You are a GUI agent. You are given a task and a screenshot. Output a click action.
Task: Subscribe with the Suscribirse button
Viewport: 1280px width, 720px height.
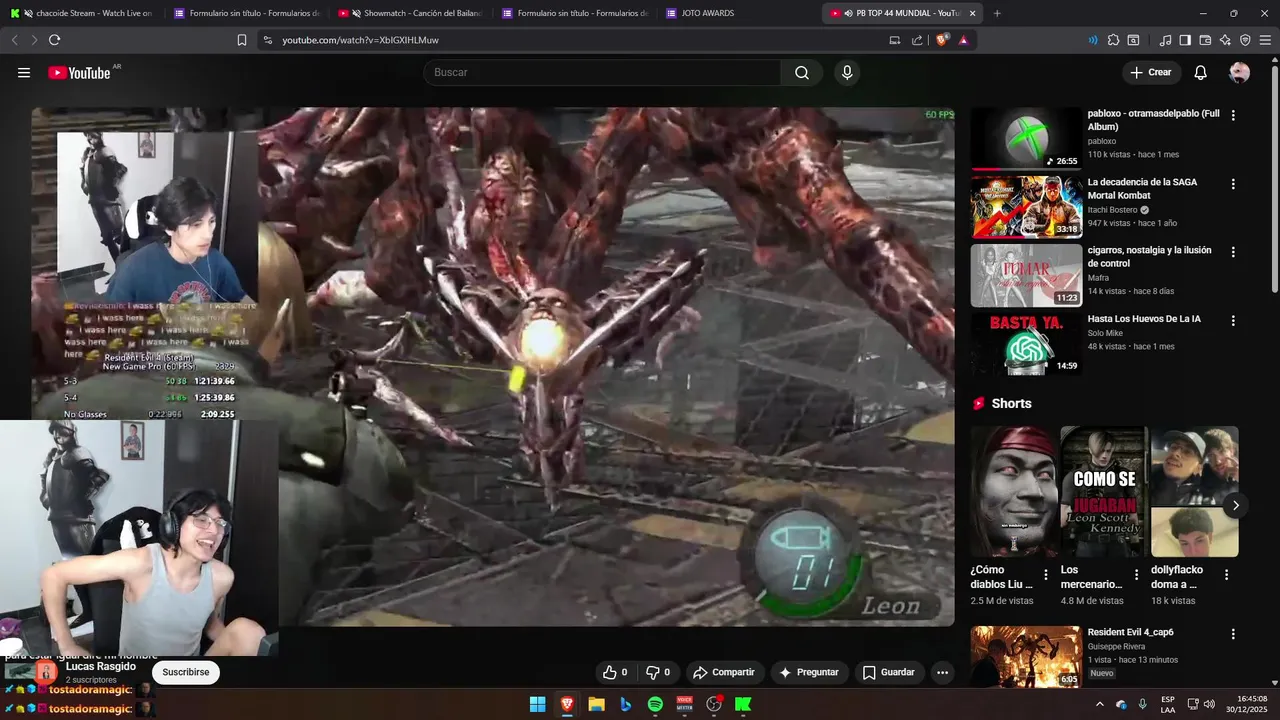(186, 672)
